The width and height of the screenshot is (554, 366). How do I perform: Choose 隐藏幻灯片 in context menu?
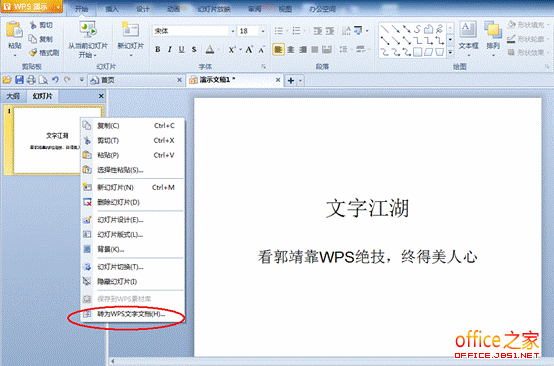[132, 282]
